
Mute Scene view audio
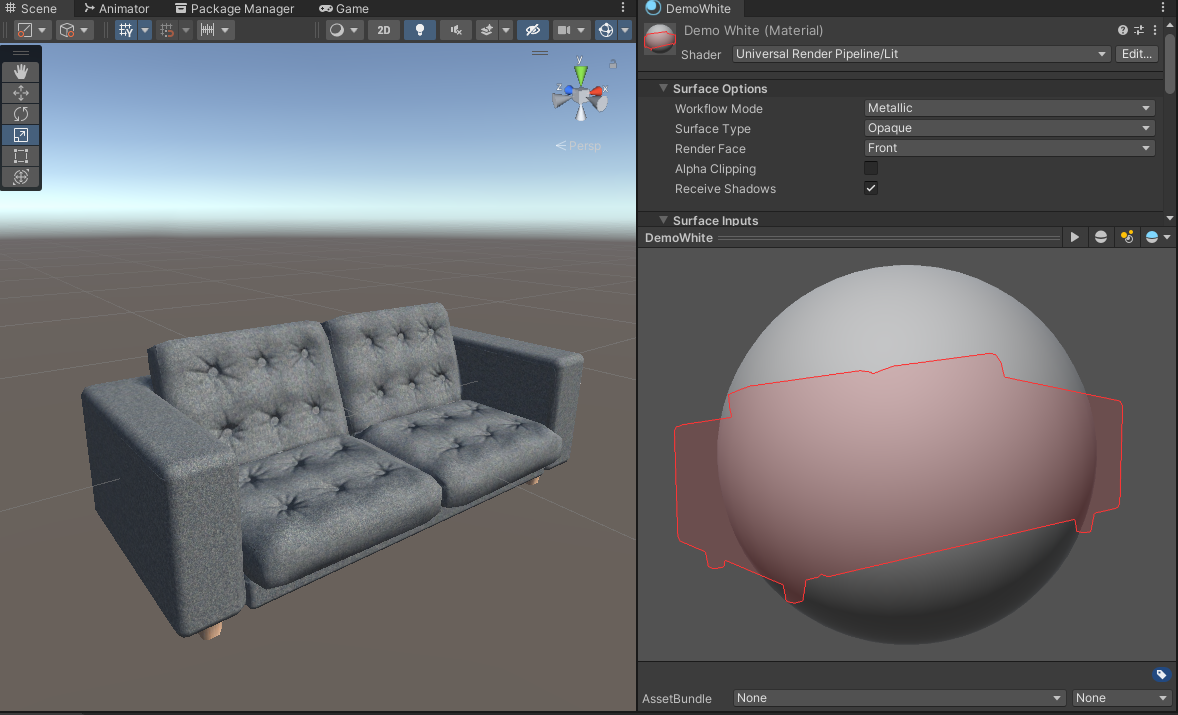[455, 30]
